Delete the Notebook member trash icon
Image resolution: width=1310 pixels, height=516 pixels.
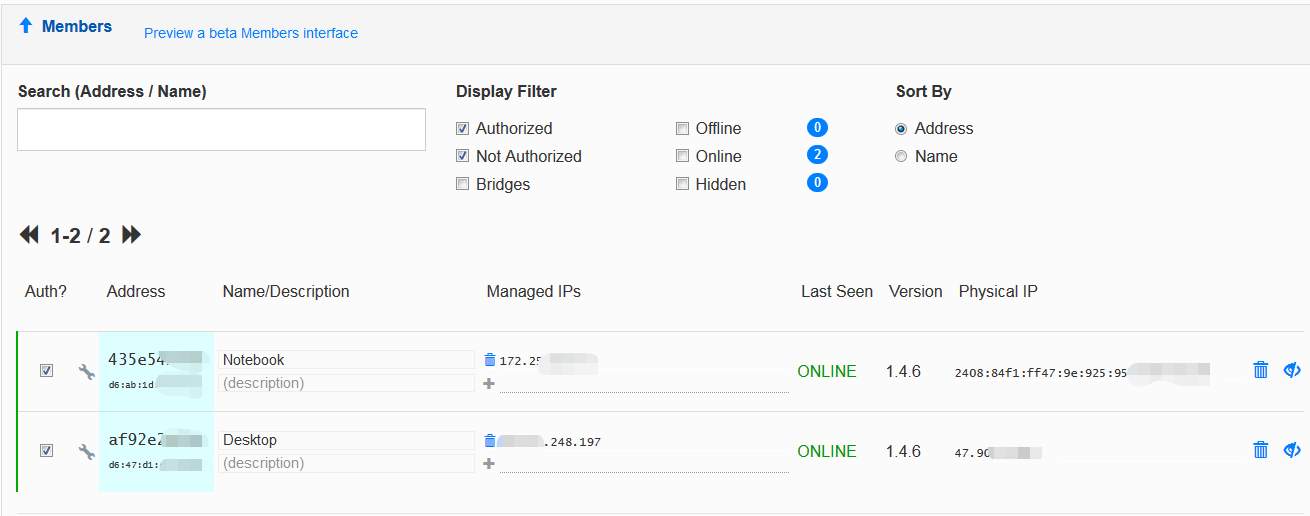click(1261, 370)
